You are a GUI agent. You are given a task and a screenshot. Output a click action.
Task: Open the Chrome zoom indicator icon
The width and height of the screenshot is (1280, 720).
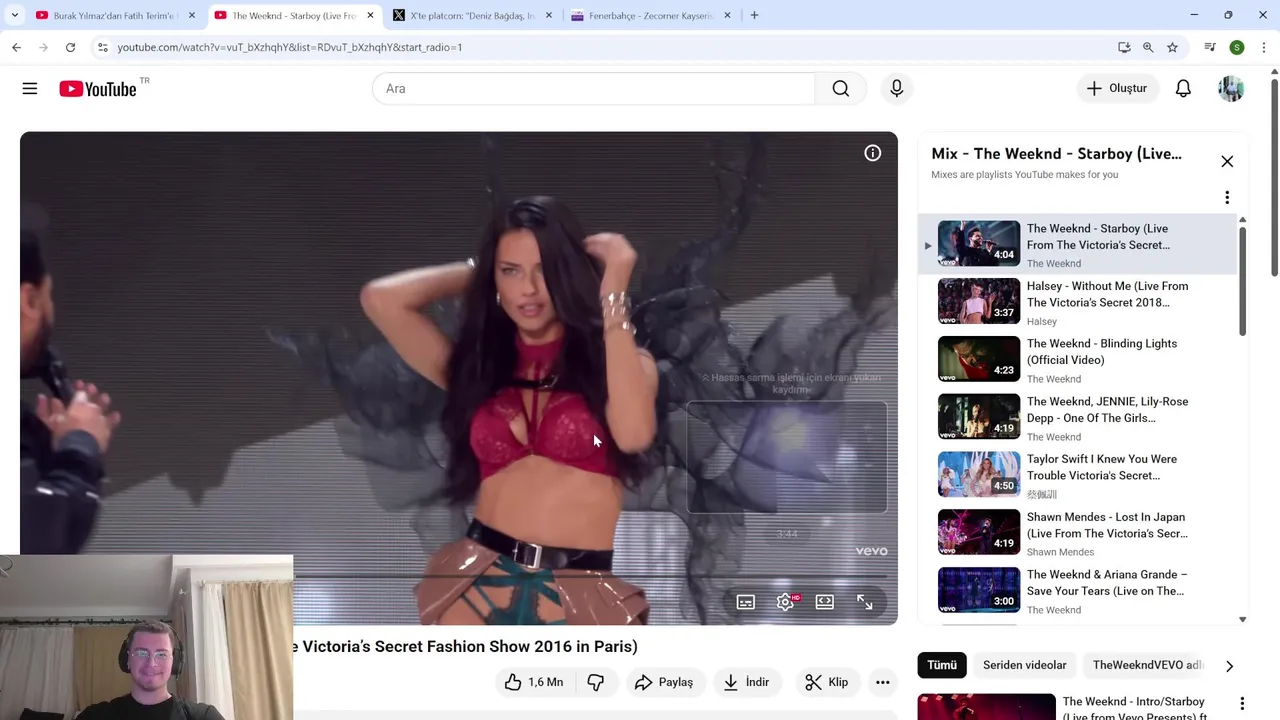click(x=1148, y=47)
